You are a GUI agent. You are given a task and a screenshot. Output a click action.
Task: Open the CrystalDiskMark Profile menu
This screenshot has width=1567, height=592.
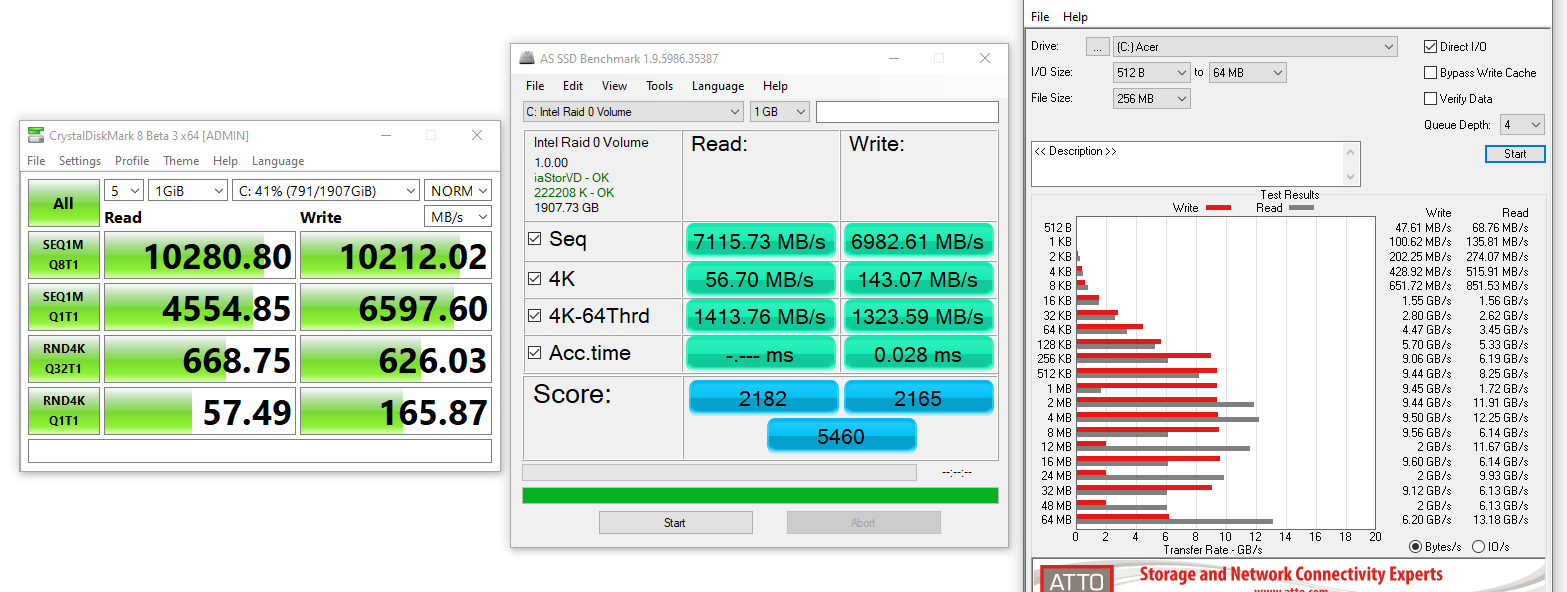[132, 161]
